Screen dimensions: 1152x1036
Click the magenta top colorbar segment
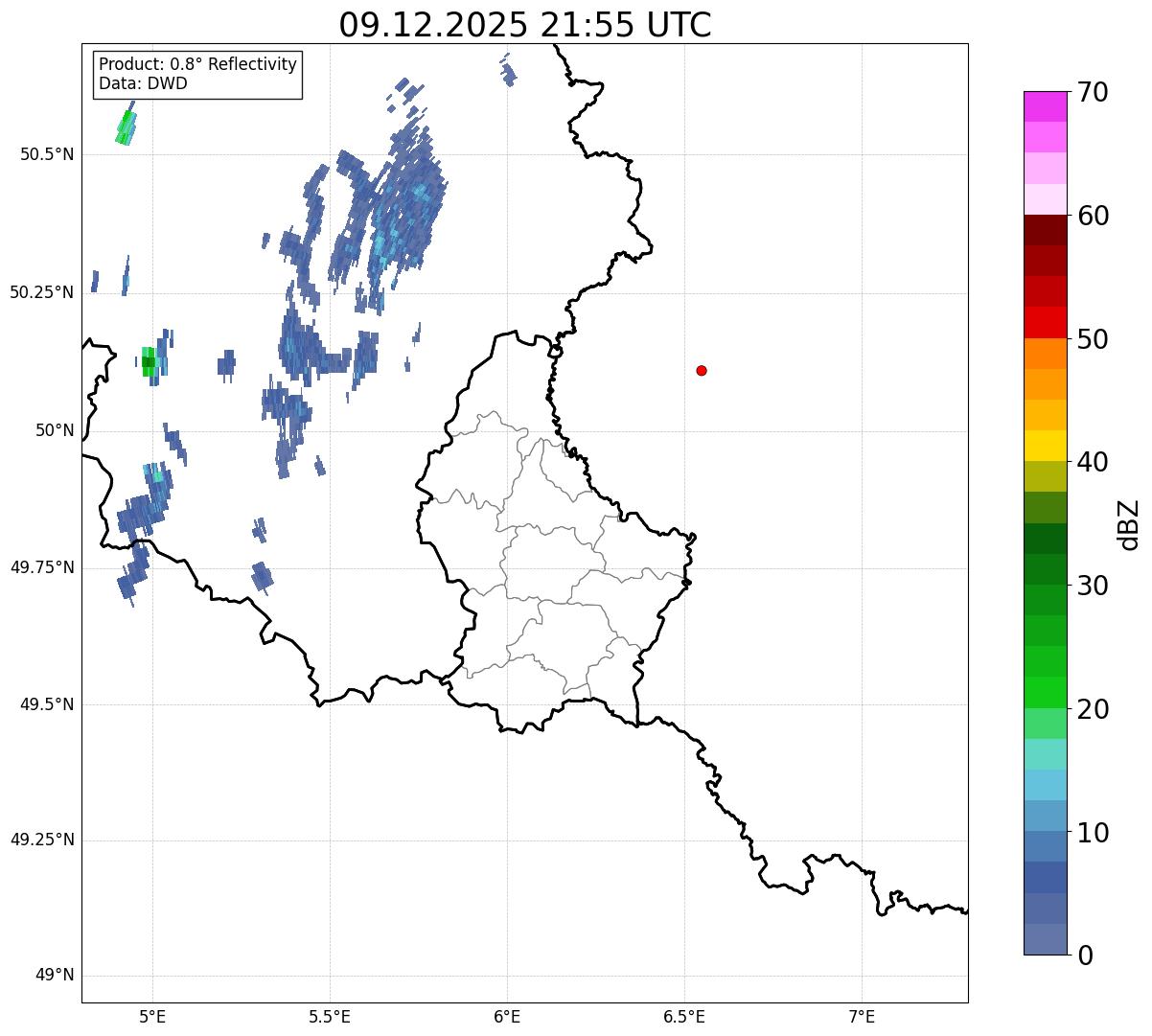pos(1045,106)
